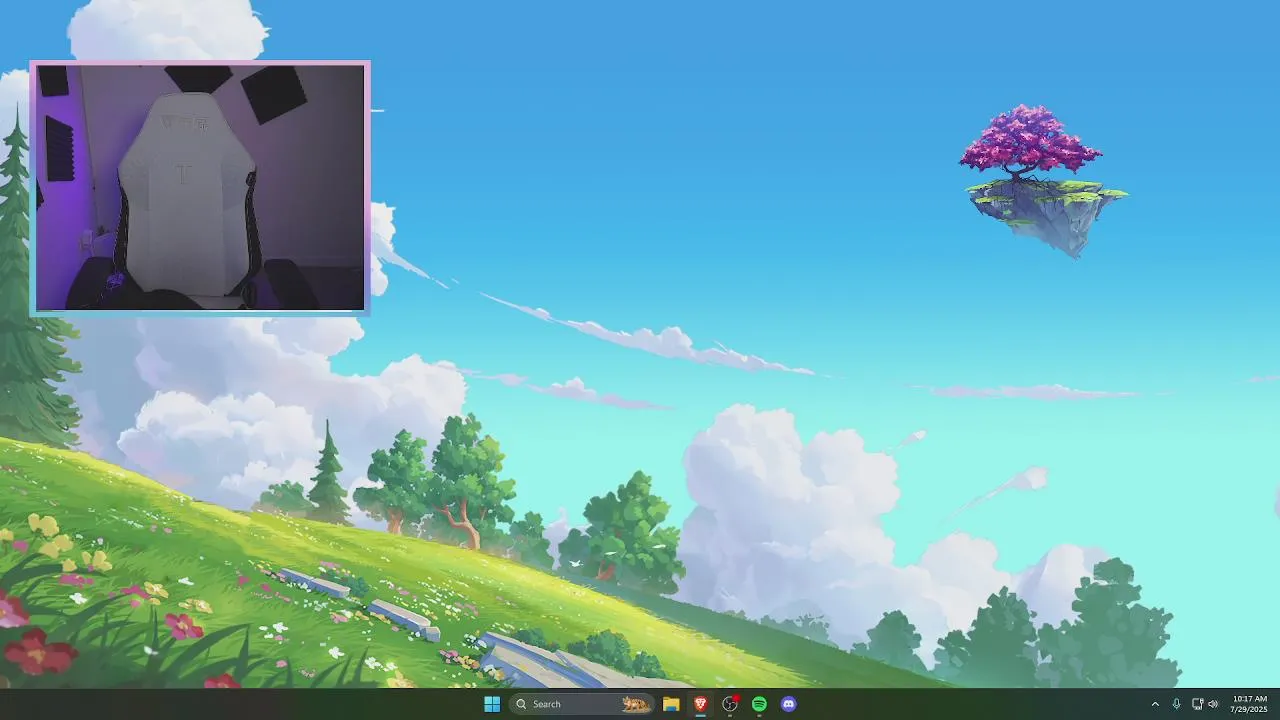Open network settings from the tray icon
This screenshot has height=720, width=1280.
pyautogui.click(x=1197, y=704)
